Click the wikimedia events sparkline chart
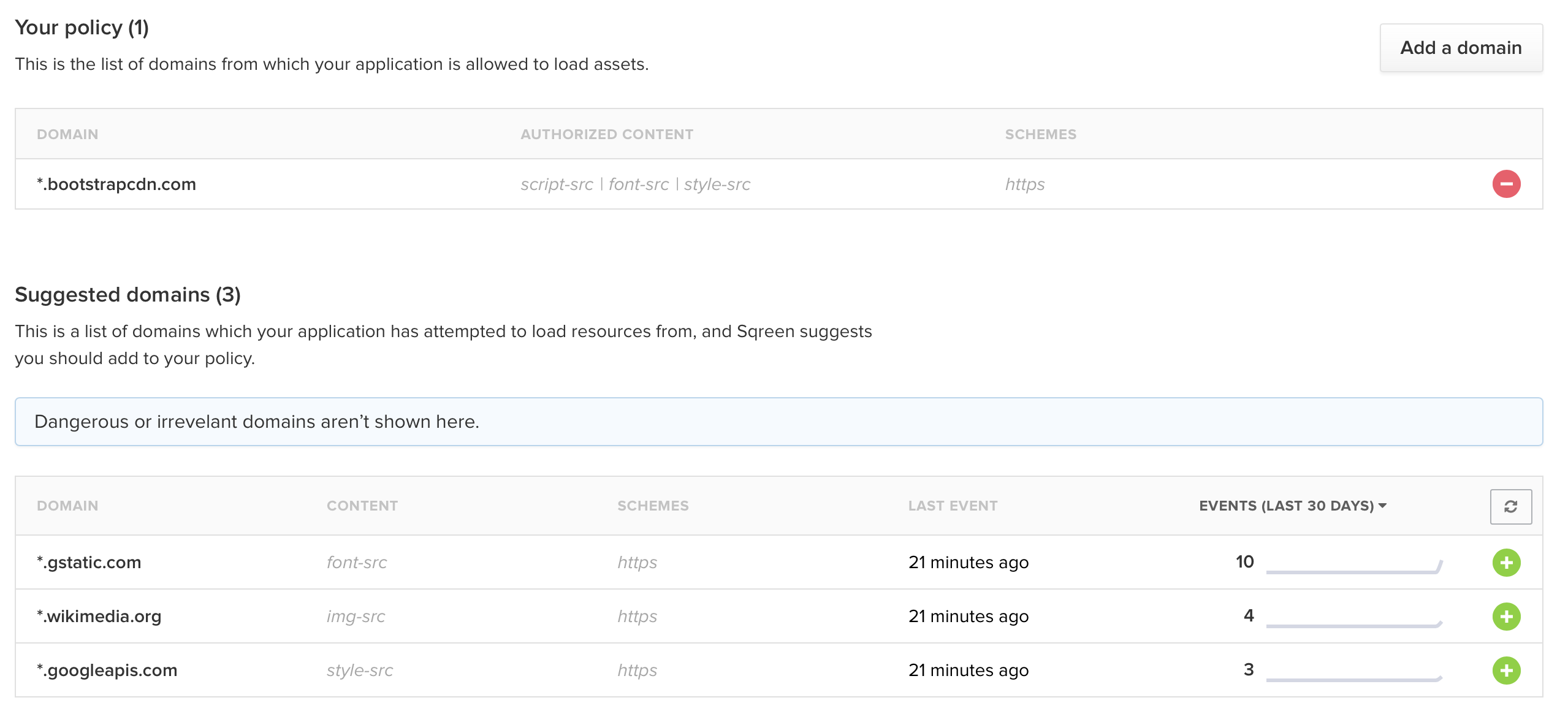The height and width of the screenshot is (722, 1568). 1353,621
